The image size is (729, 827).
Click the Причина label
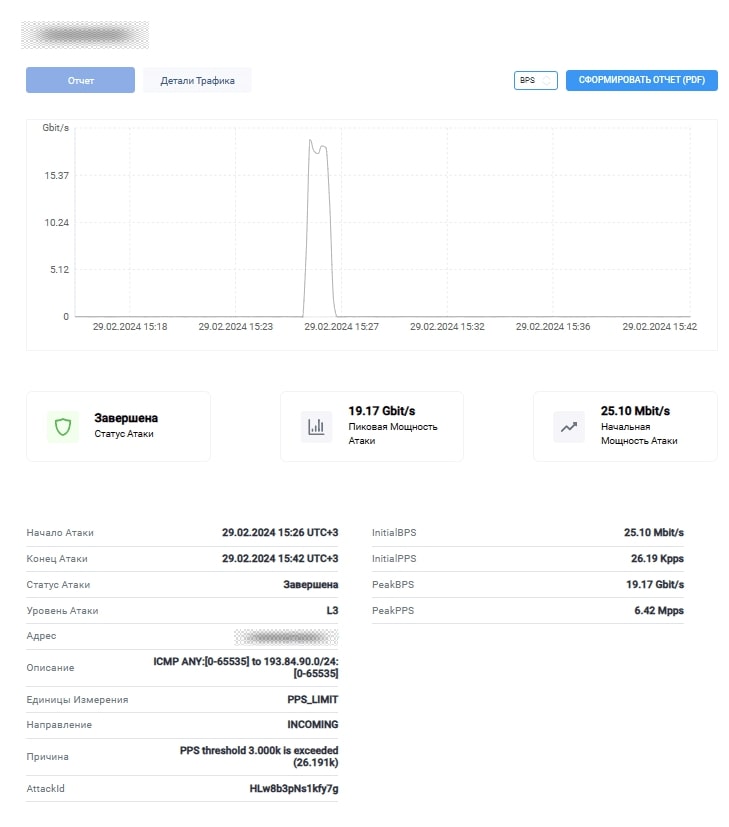coord(47,757)
